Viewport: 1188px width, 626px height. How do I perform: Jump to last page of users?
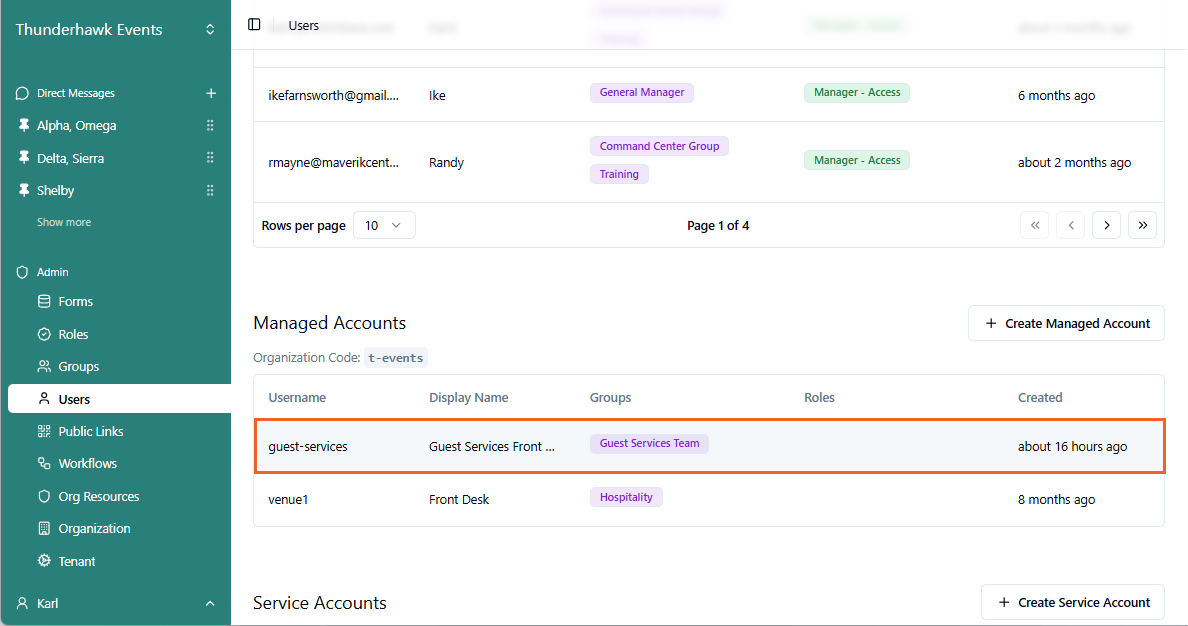point(1142,225)
